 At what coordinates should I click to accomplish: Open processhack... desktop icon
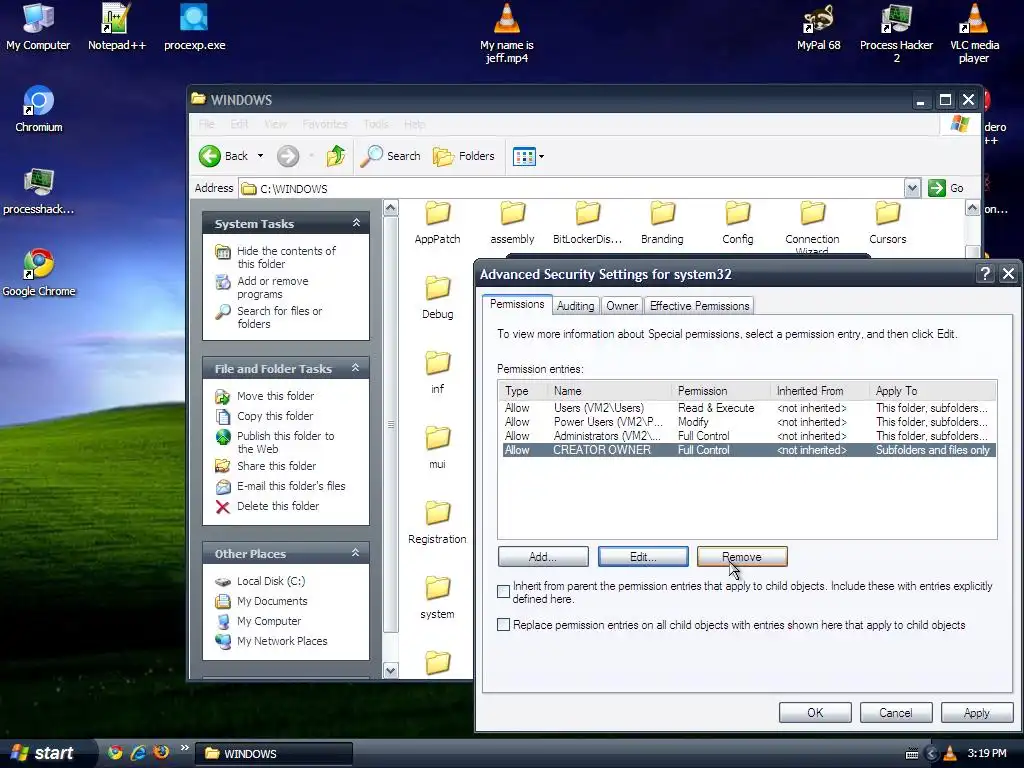pyautogui.click(x=39, y=191)
